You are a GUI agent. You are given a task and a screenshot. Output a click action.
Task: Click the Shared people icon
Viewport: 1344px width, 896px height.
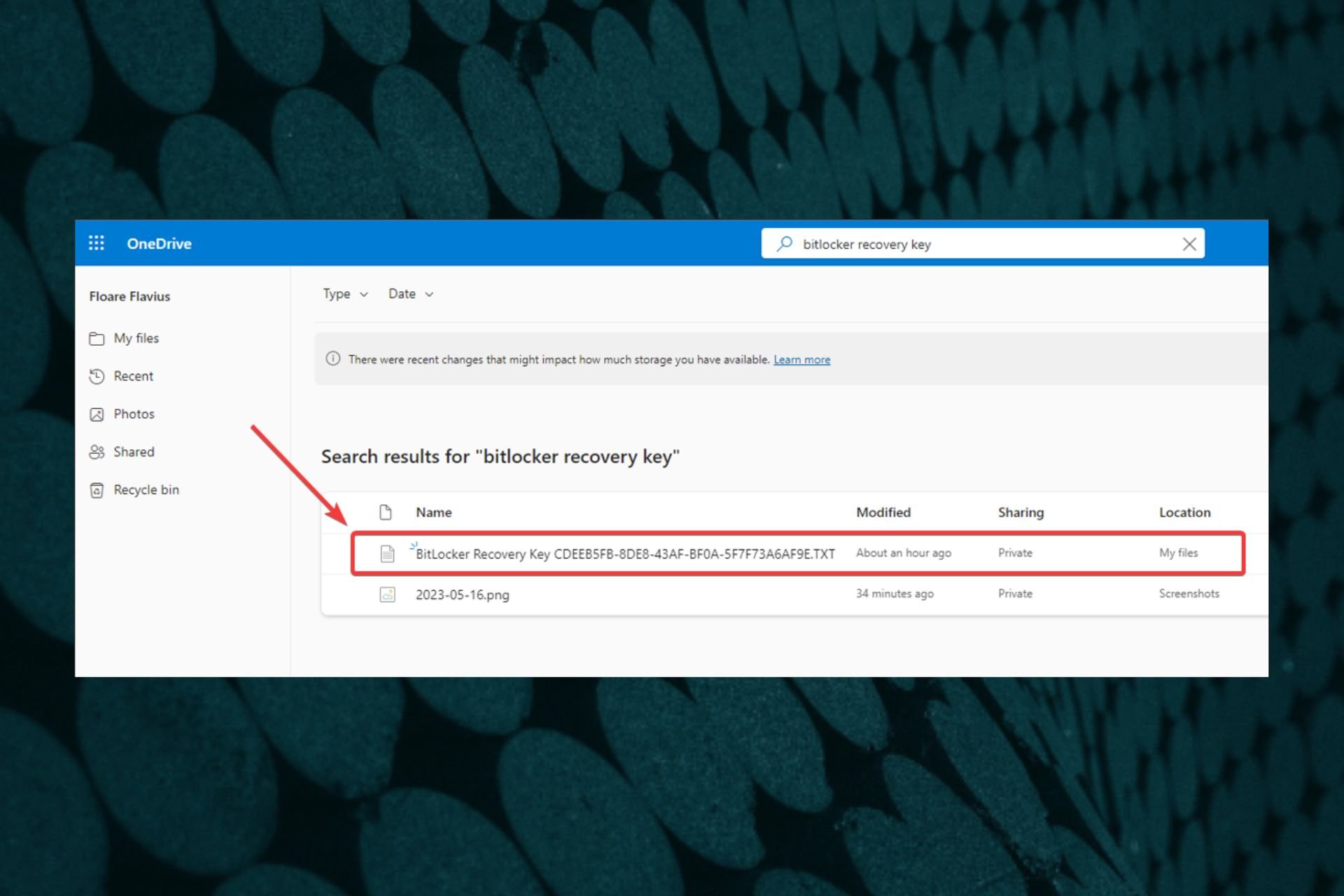(97, 452)
